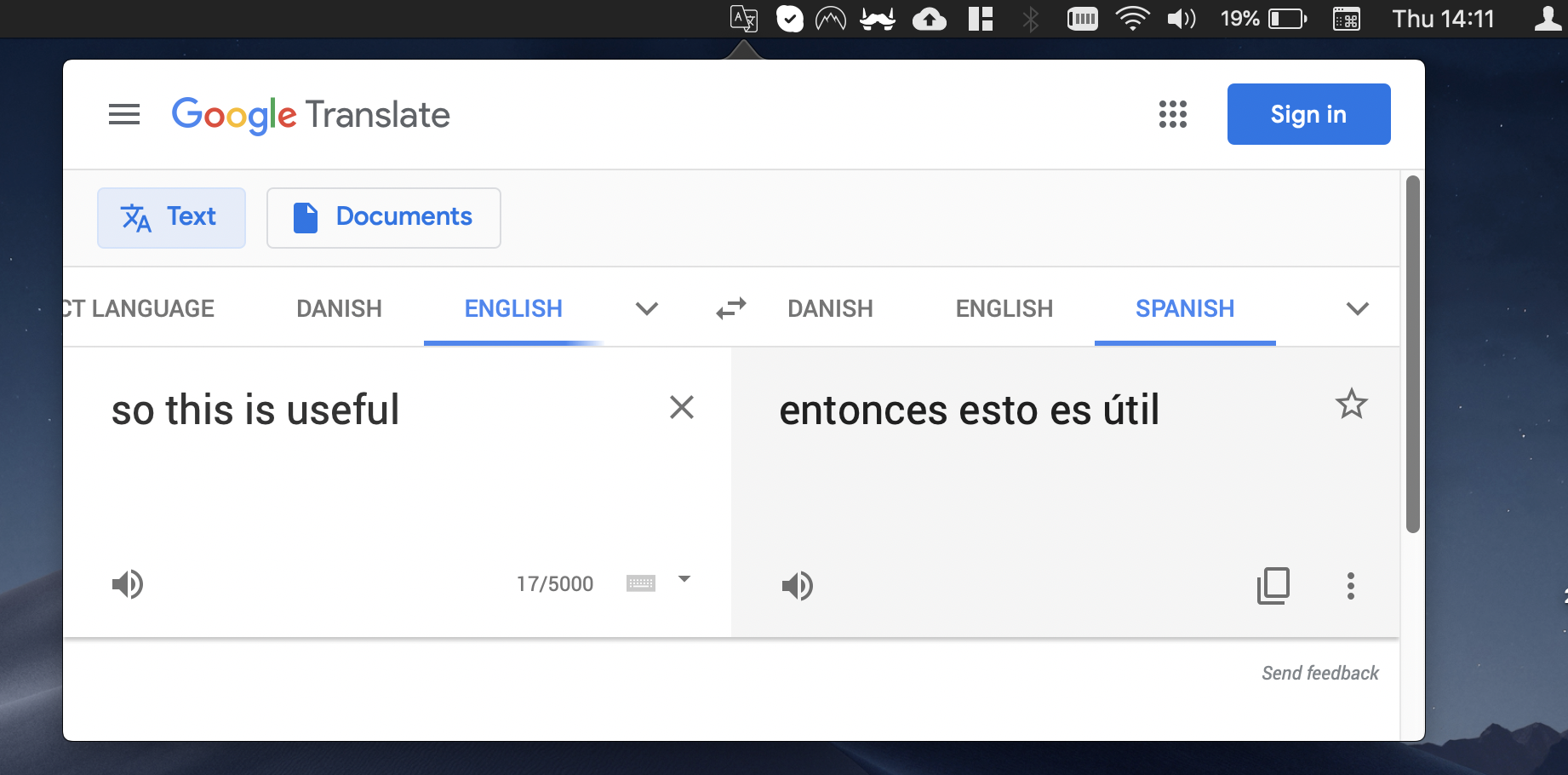Open the Google apps grid

click(1172, 114)
